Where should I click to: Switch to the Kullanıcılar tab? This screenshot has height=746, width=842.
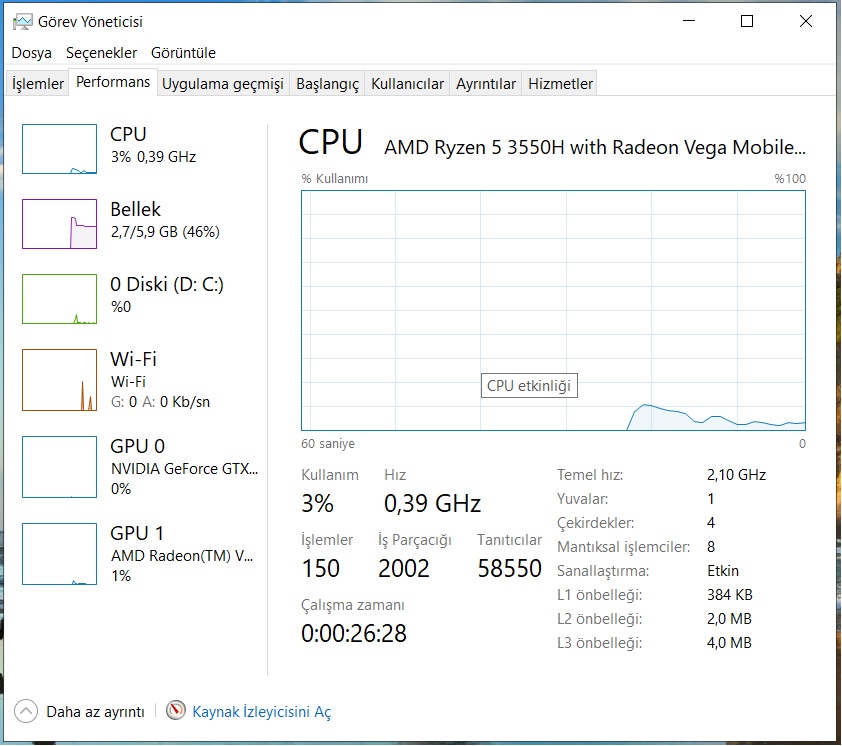407,84
